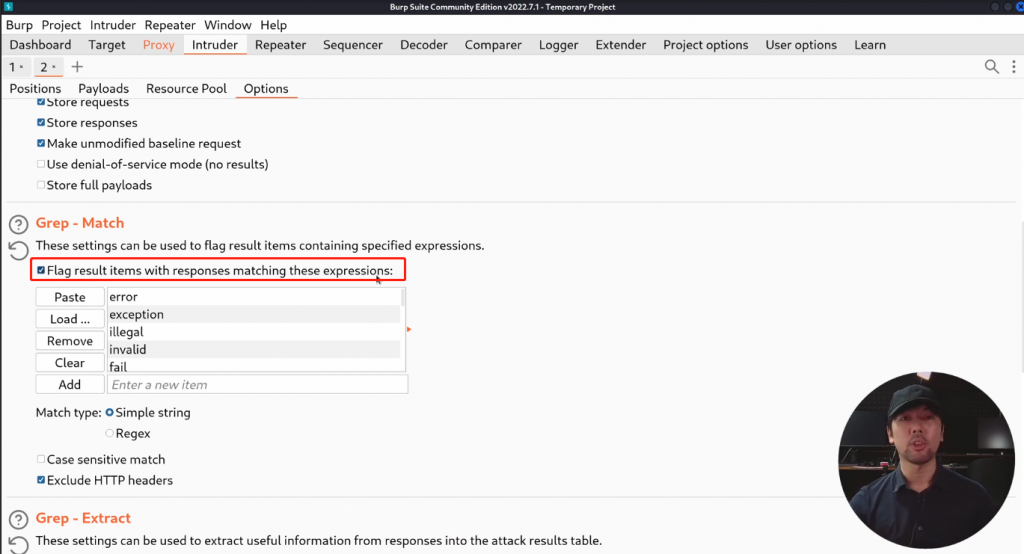
Task: Switch to Comparer tab
Action: coord(493,45)
